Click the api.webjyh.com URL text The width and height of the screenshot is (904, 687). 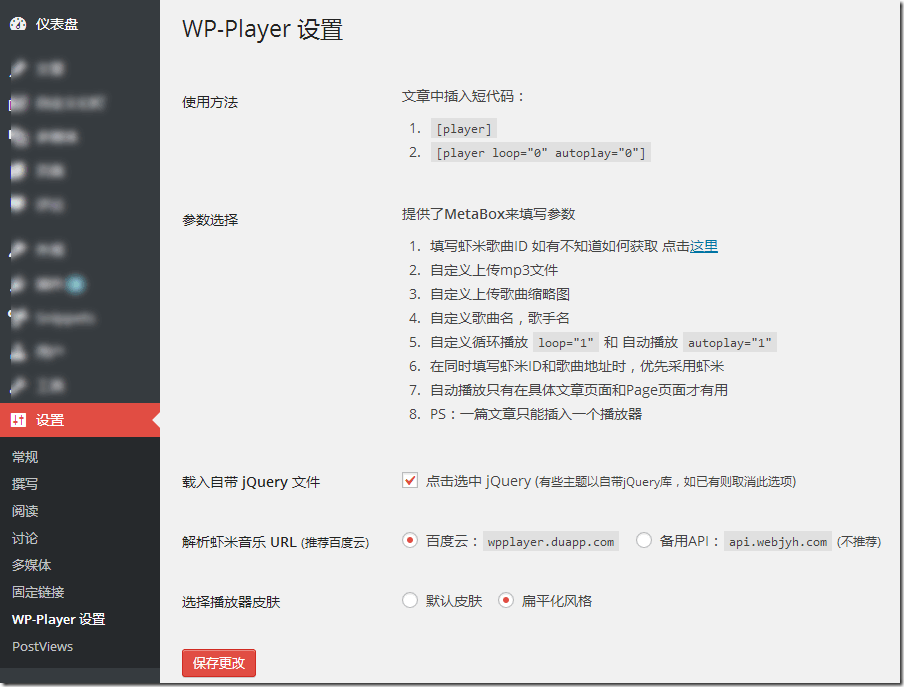[778, 542]
